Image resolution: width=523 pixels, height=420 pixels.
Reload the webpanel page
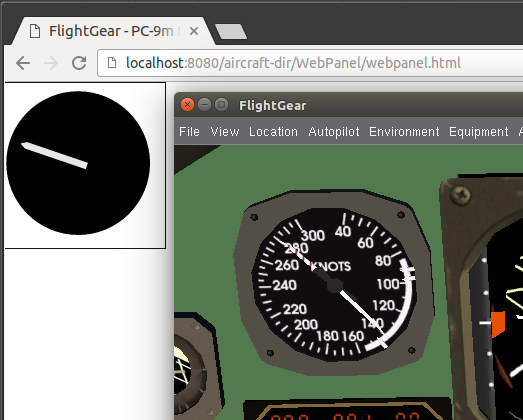pos(79,63)
